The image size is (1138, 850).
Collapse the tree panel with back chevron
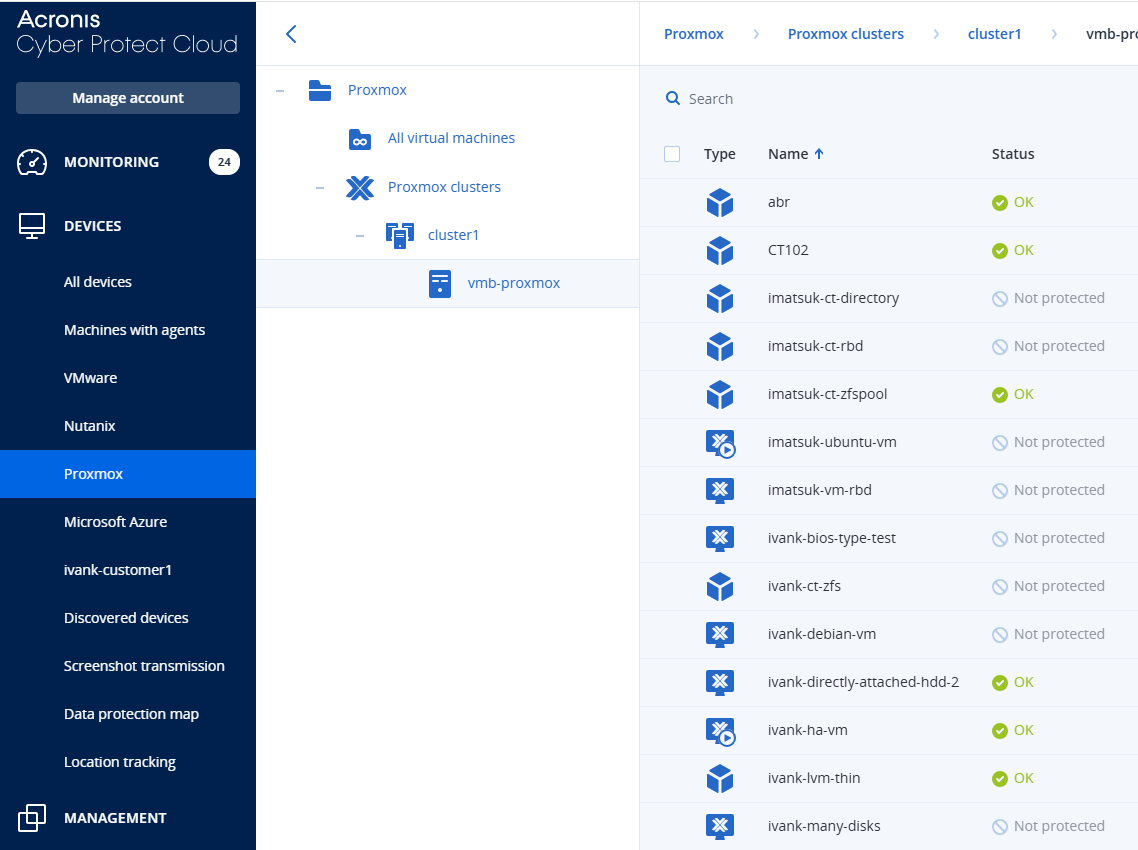click(x=291, y=34)
